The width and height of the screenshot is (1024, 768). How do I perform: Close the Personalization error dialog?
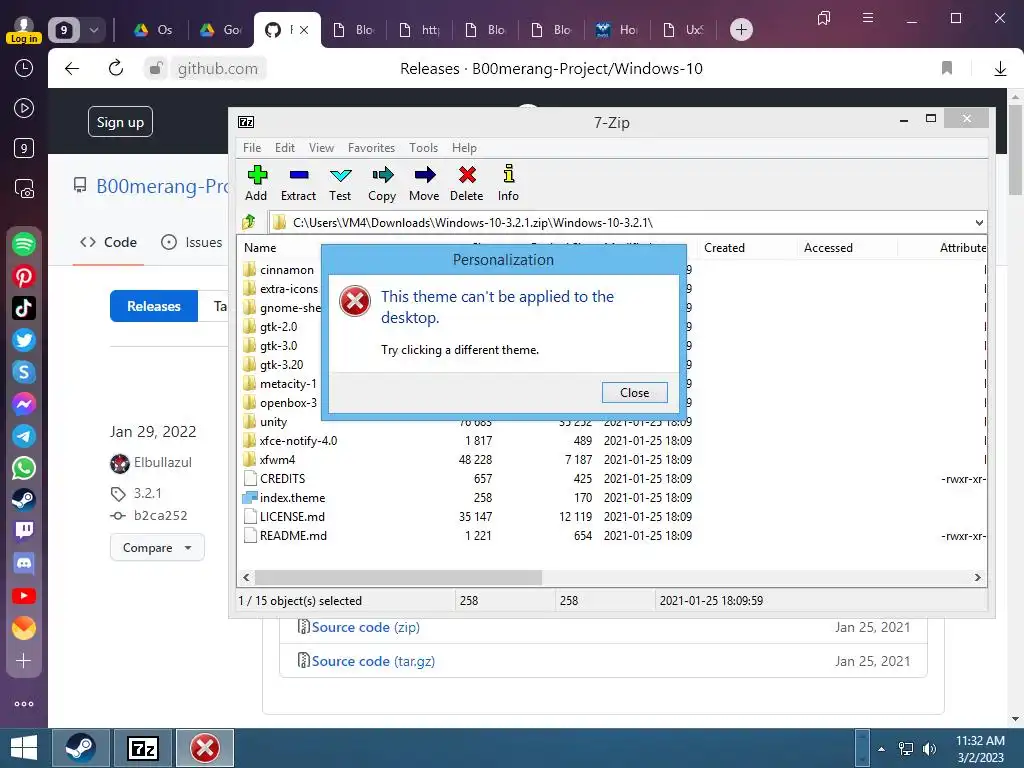click(635, 392)
